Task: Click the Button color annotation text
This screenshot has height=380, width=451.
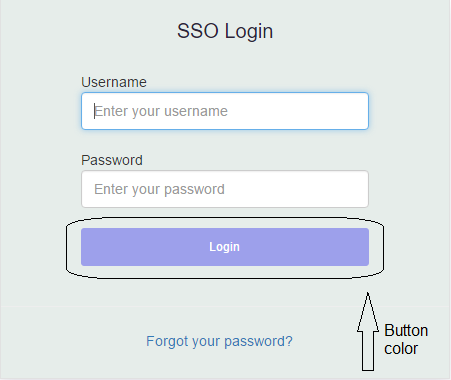Action: 406,339
